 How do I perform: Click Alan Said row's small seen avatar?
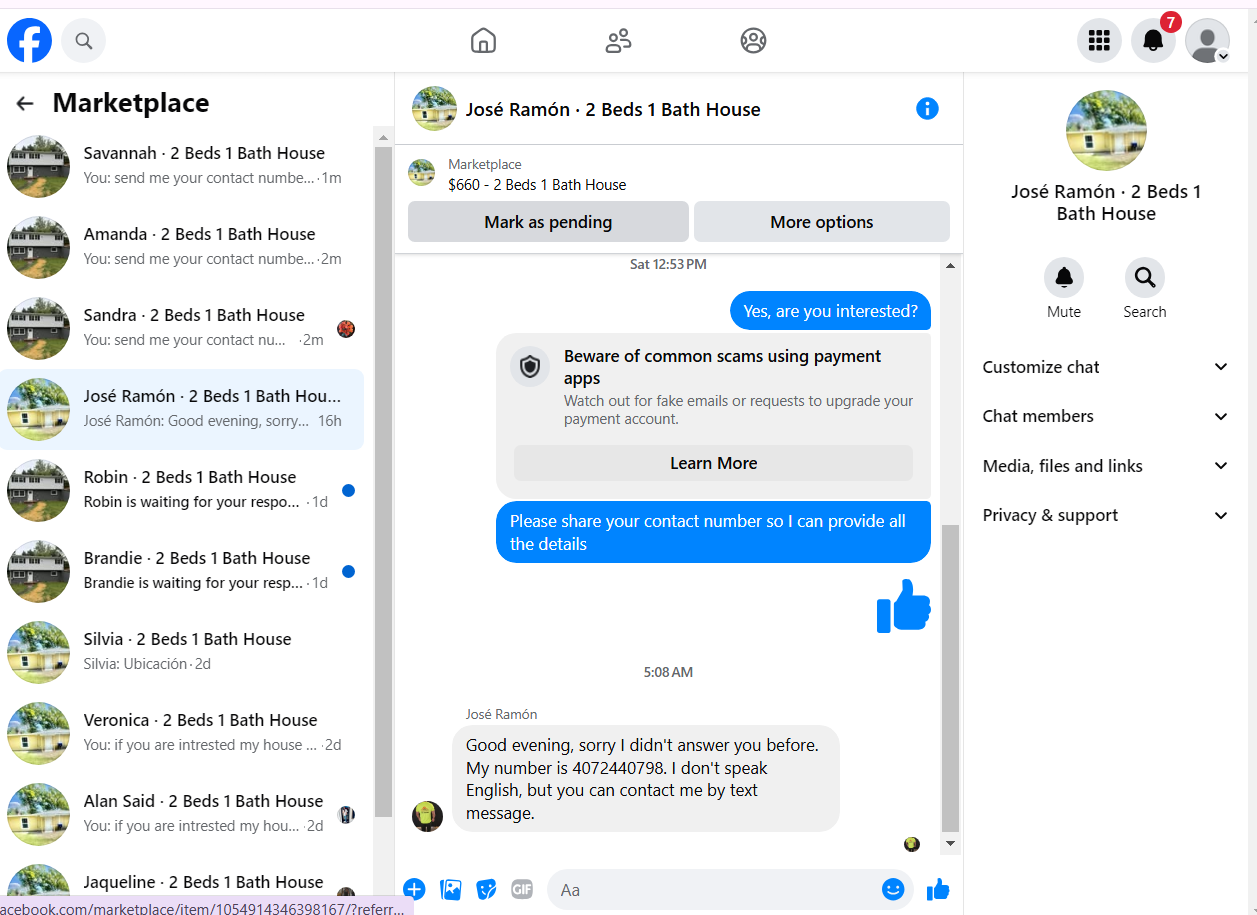[x=346, y=814]
